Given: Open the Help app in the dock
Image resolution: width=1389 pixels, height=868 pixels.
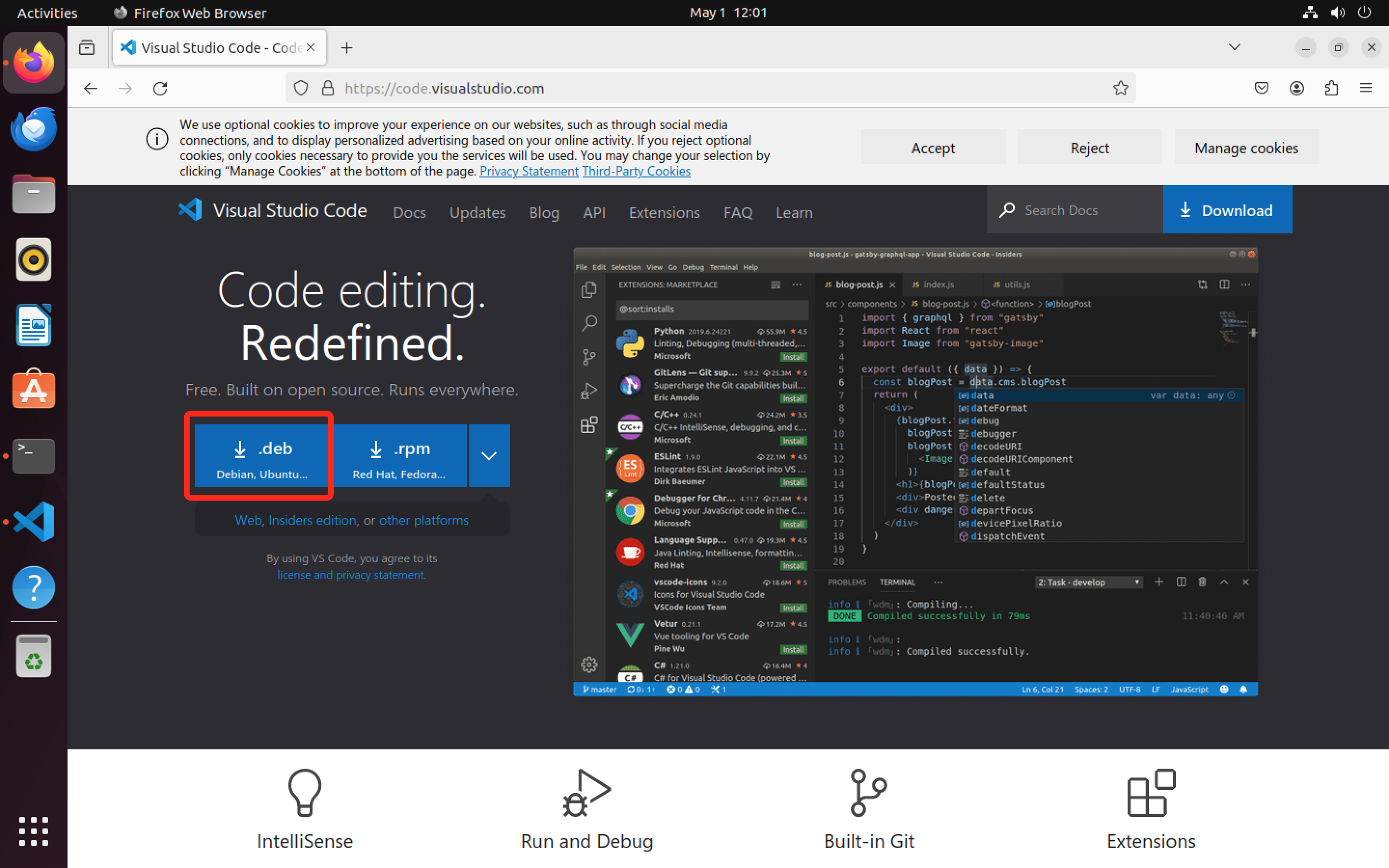Looking at the screenshot, I should point(33,587).
